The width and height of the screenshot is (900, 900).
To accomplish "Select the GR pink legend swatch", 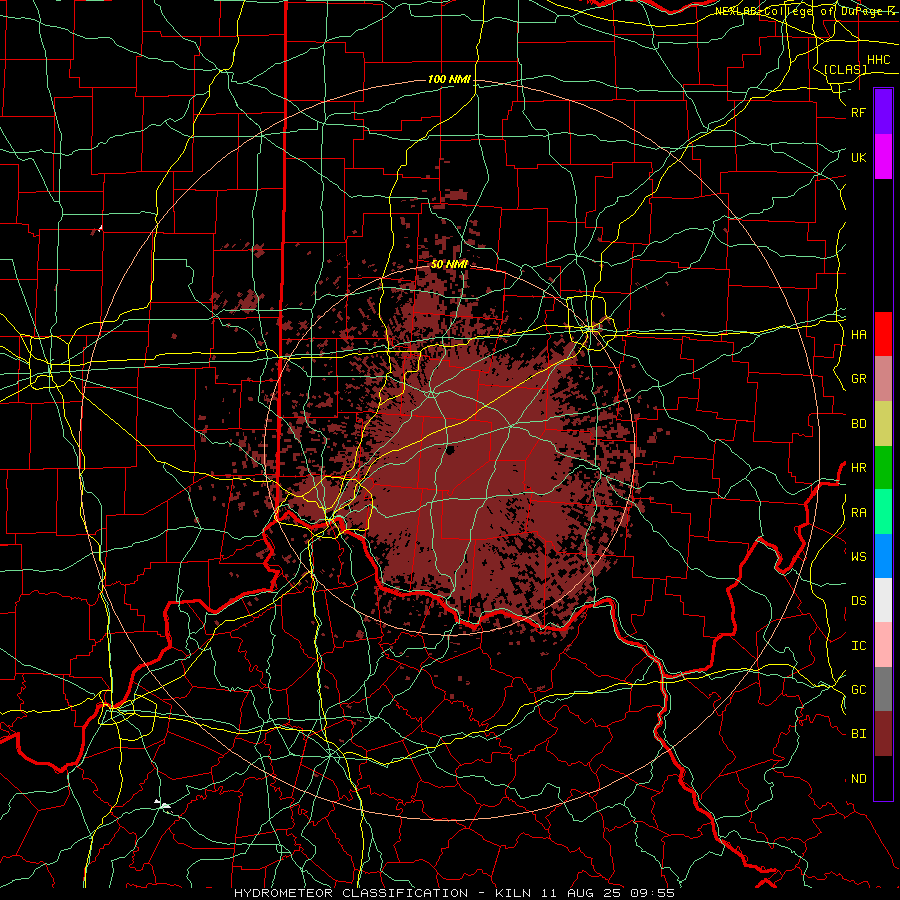I will click(883, 378).
